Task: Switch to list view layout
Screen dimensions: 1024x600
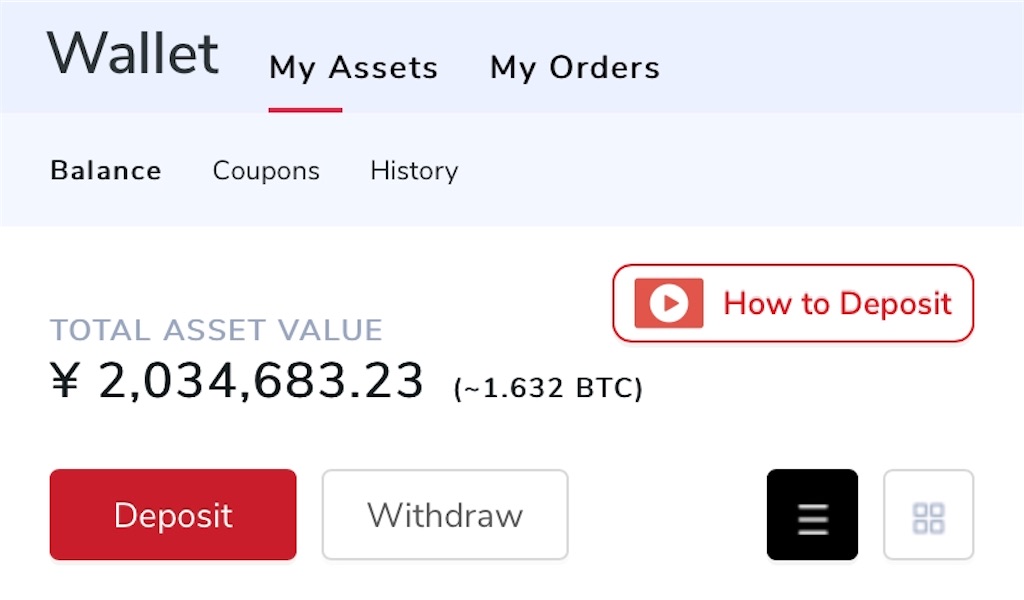Action: 812,514
